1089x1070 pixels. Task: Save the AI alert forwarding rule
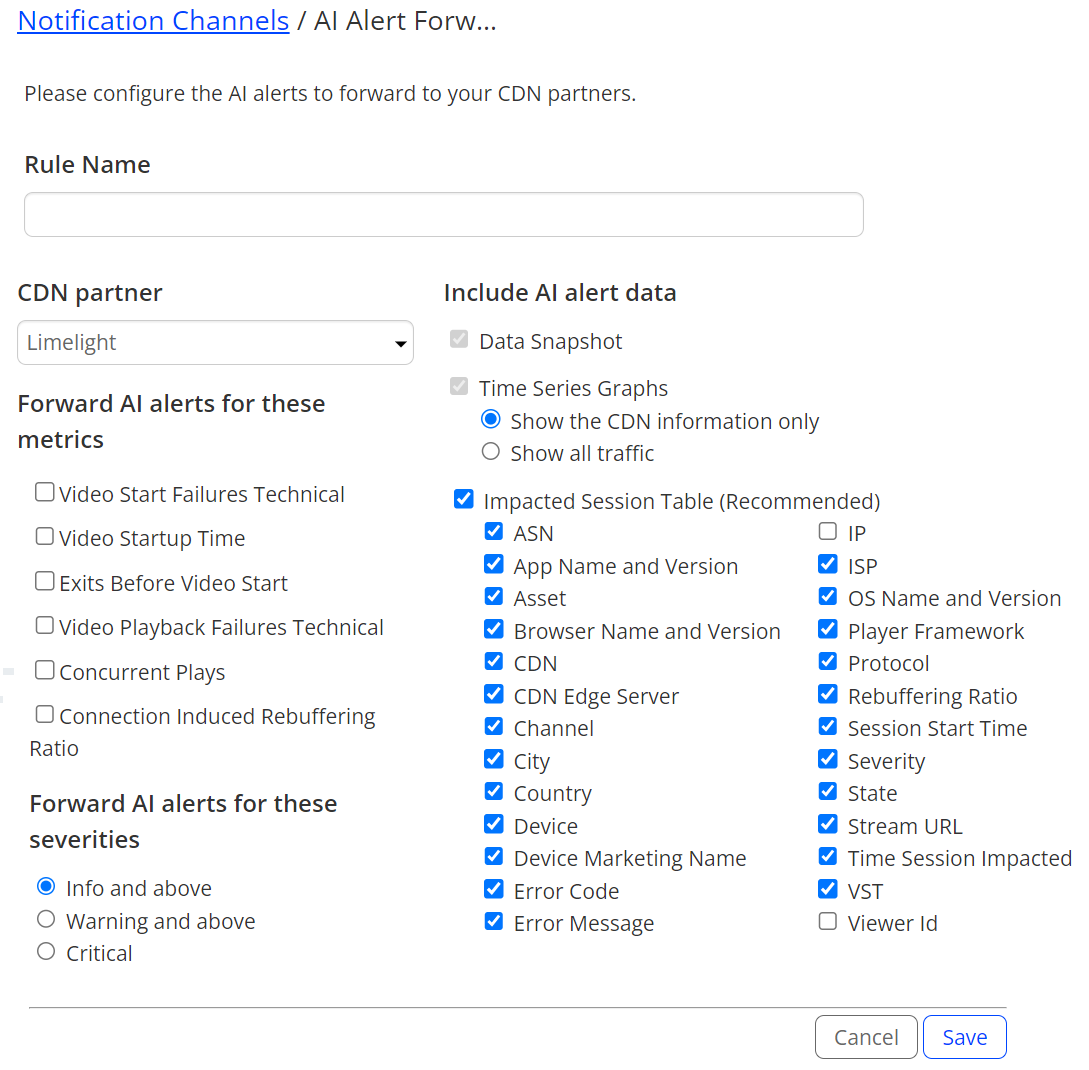(x=965, y=1037)
